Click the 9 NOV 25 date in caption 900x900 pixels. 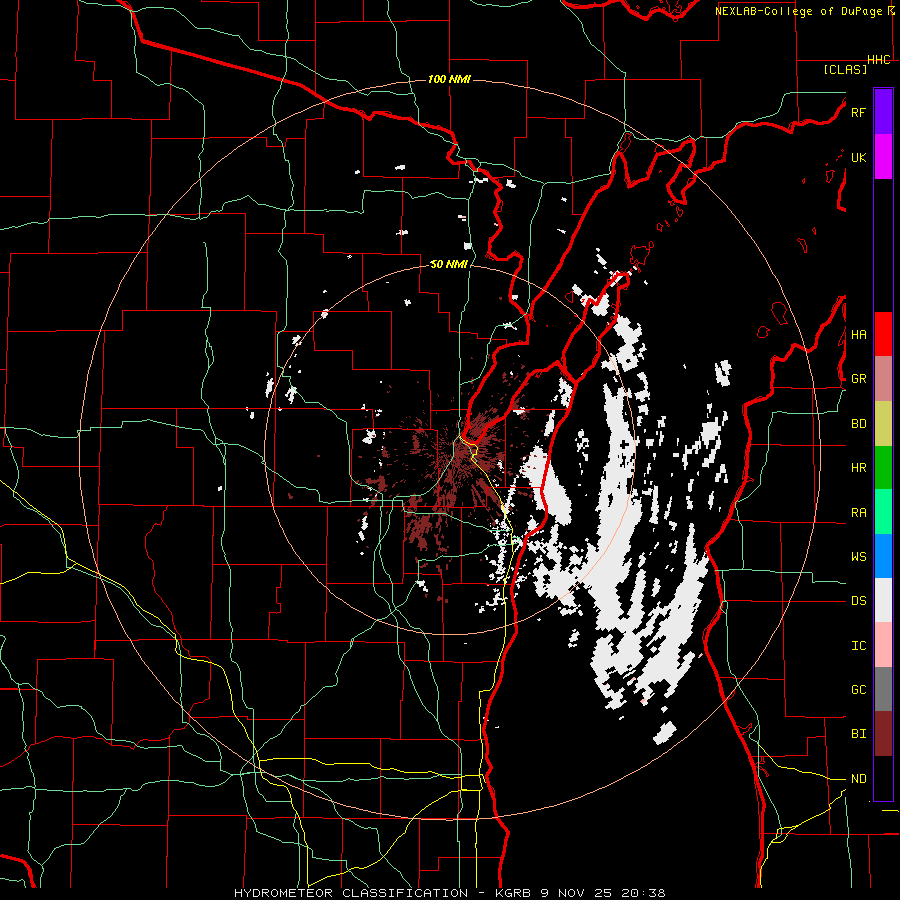click(x=577, y=893)
